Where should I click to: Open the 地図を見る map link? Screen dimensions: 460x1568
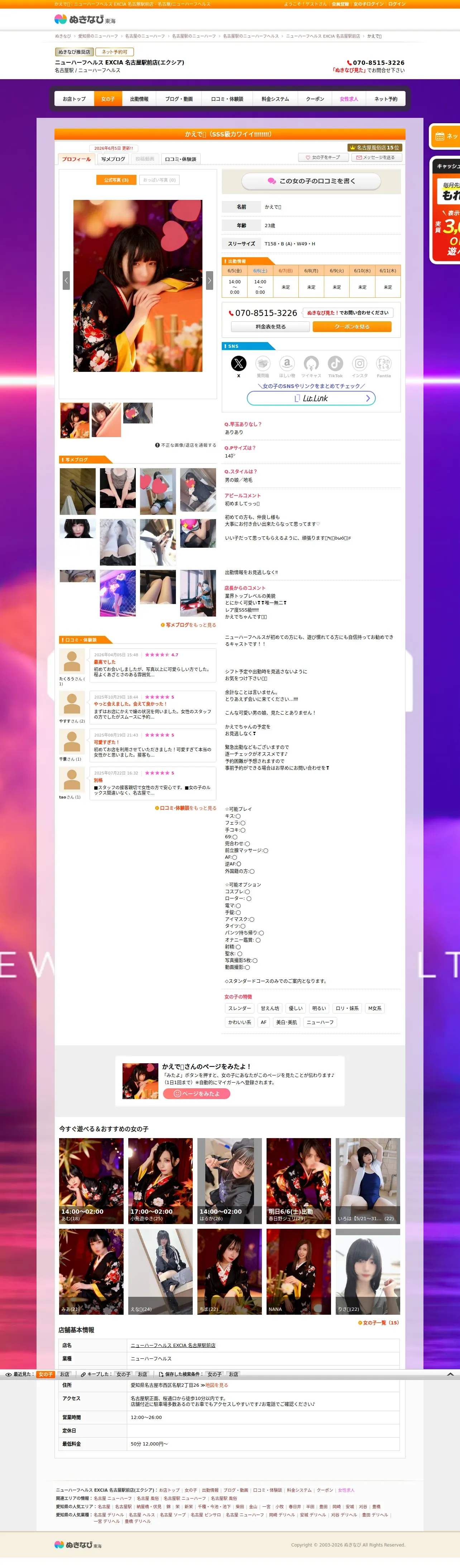(x=217, y=1385)
